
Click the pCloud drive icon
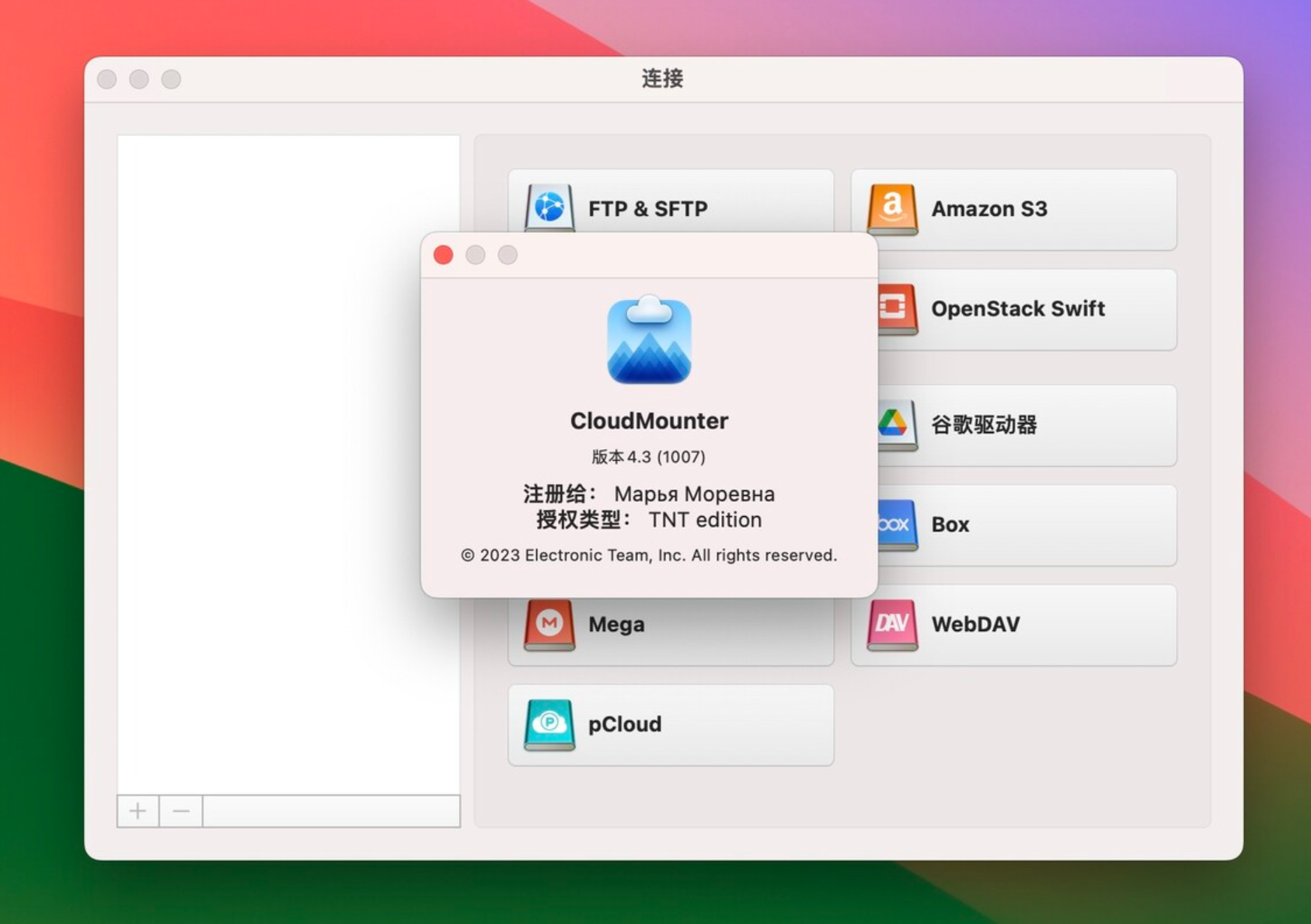(x=549, y=724)
